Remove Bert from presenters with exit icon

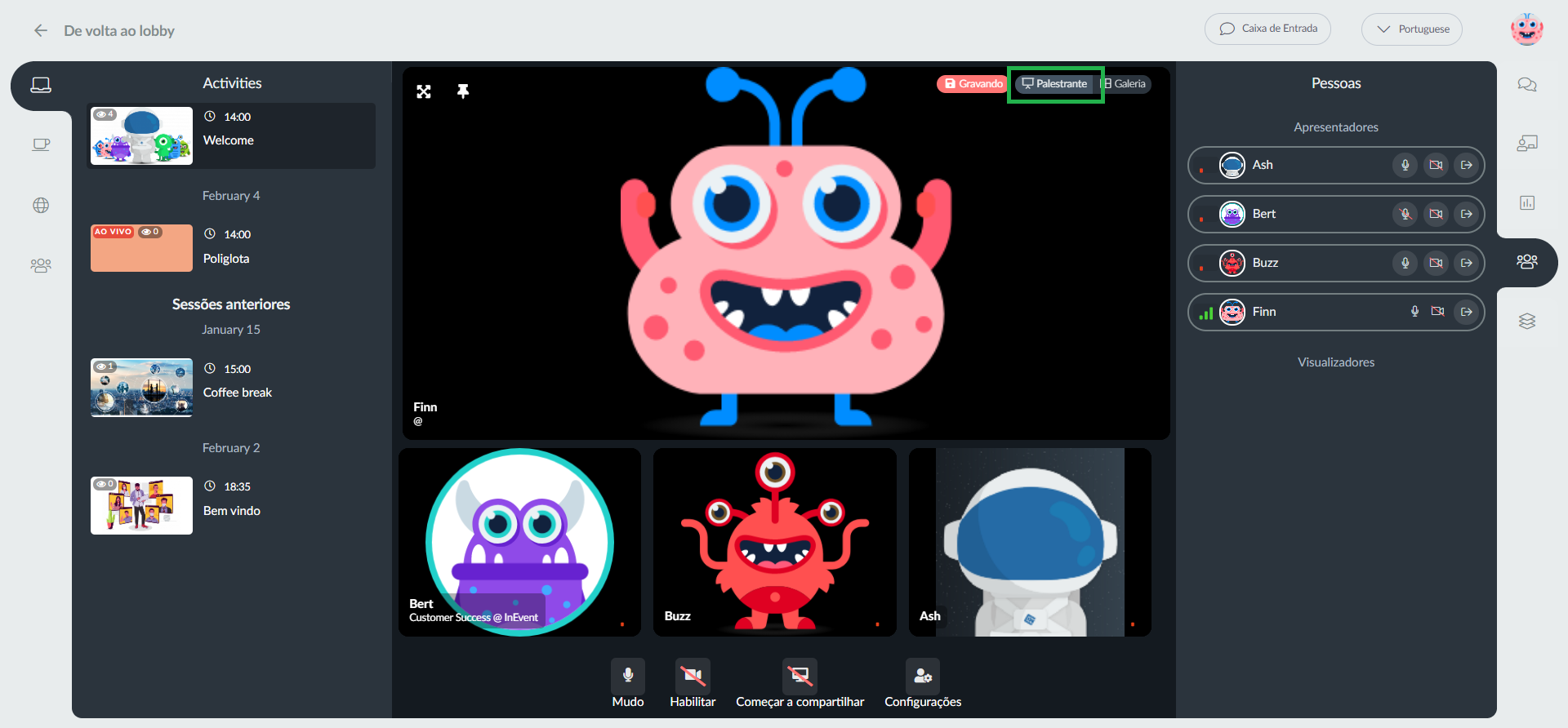click(x=1467, y=214)
